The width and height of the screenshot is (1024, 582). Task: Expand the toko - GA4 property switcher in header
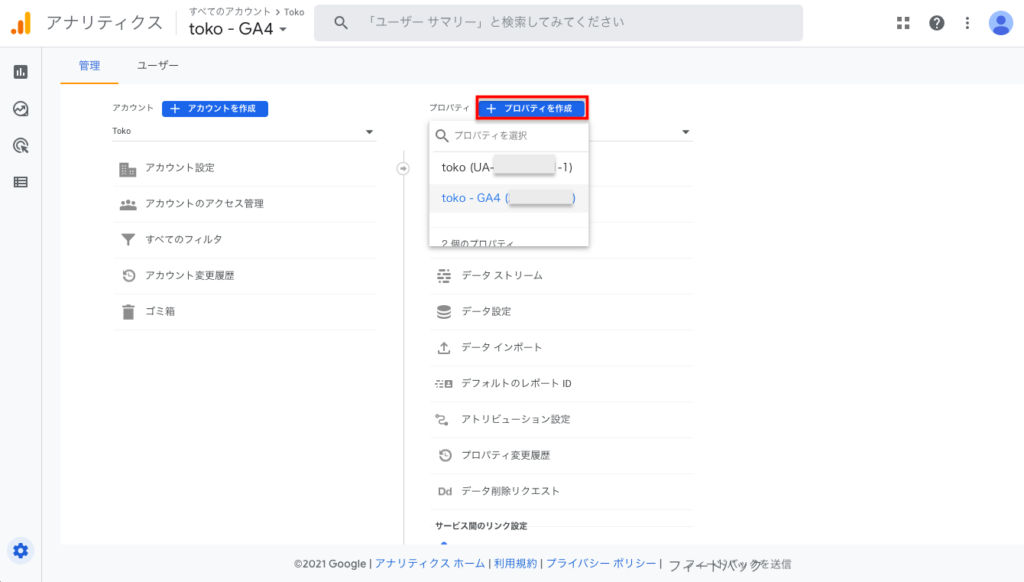[238, 29]
